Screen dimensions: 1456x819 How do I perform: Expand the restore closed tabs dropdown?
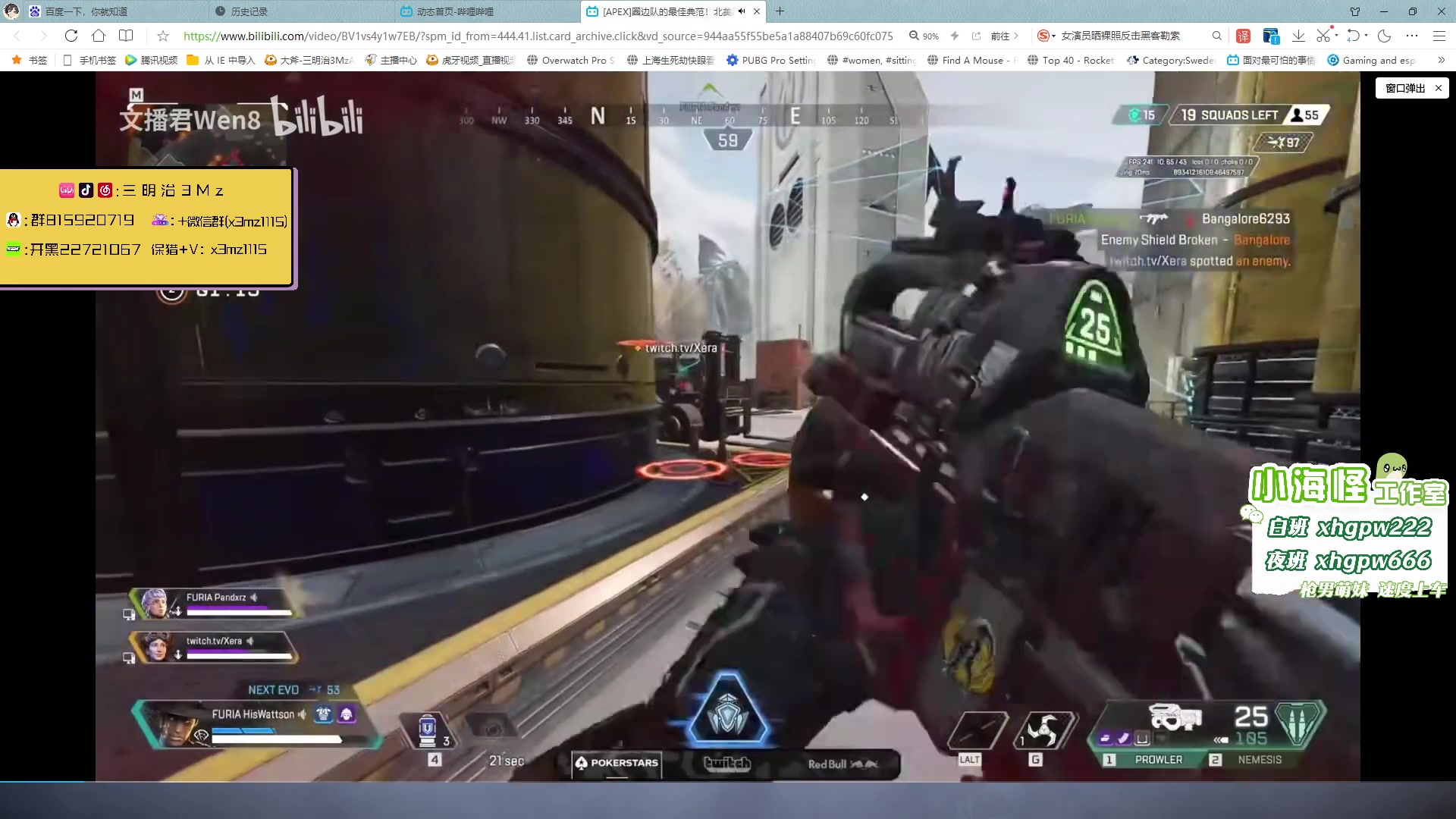pyautogui.click(x=1367, y=35)
